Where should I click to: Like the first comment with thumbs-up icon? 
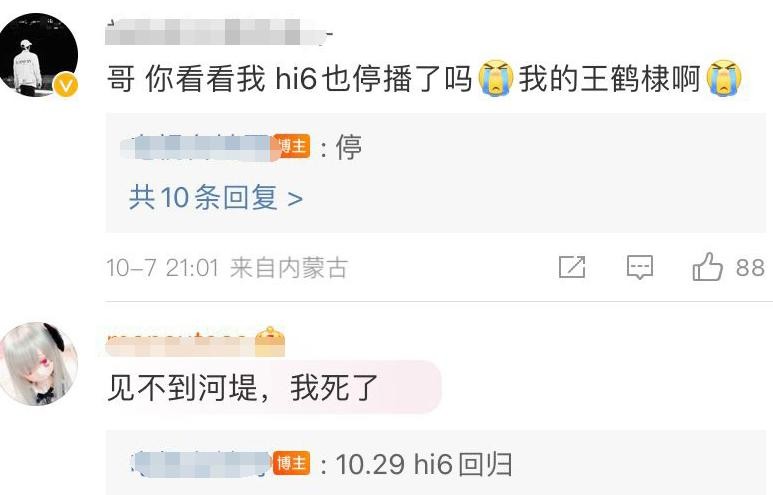click(707, 267)
